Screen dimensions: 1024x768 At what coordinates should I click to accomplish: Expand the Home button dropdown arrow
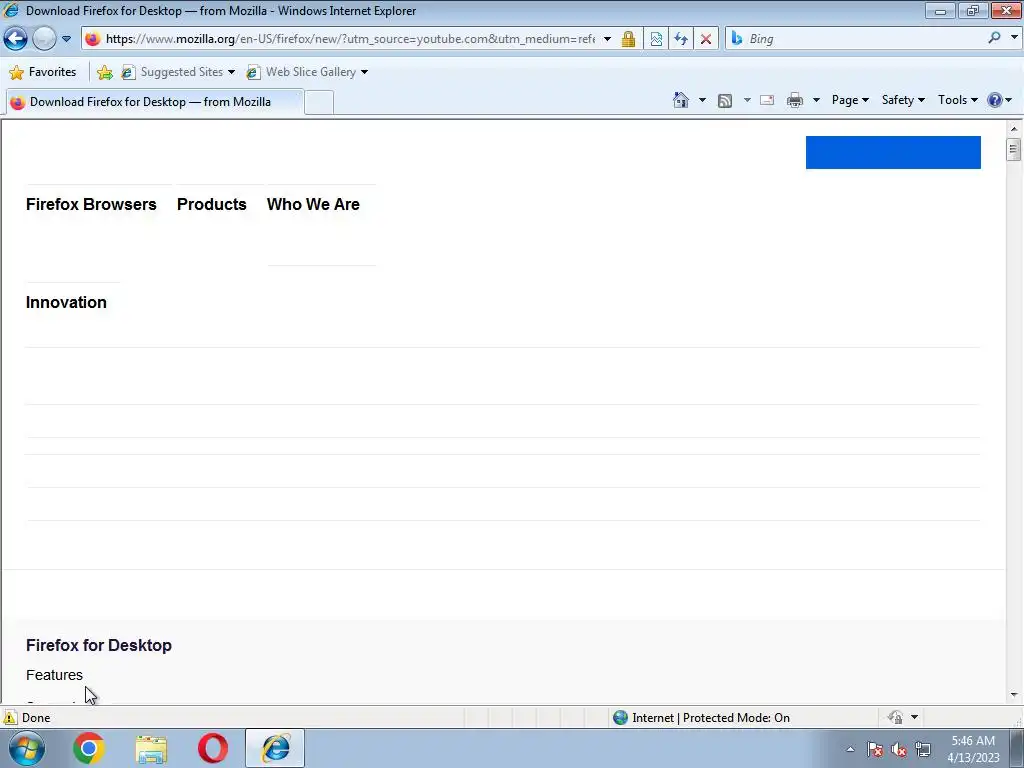pyautogui.click(x=702, y=100)
